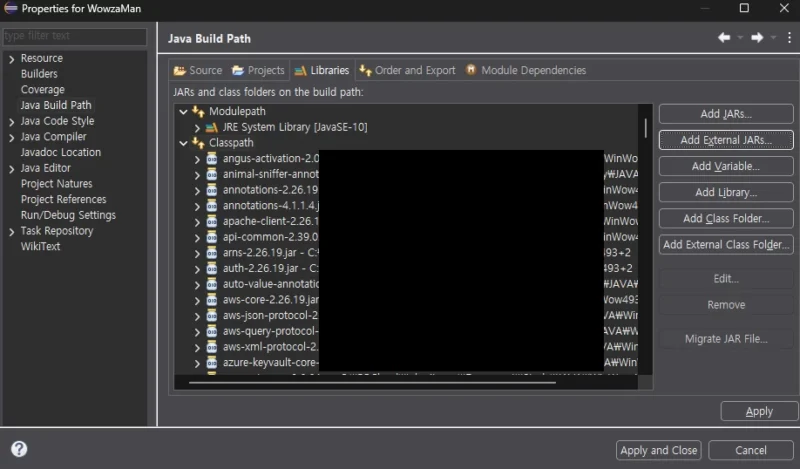Click the jar icon of apache-client-2.26 entry
This screenshot has width=800, height=469.
click(x=212, y=221)
